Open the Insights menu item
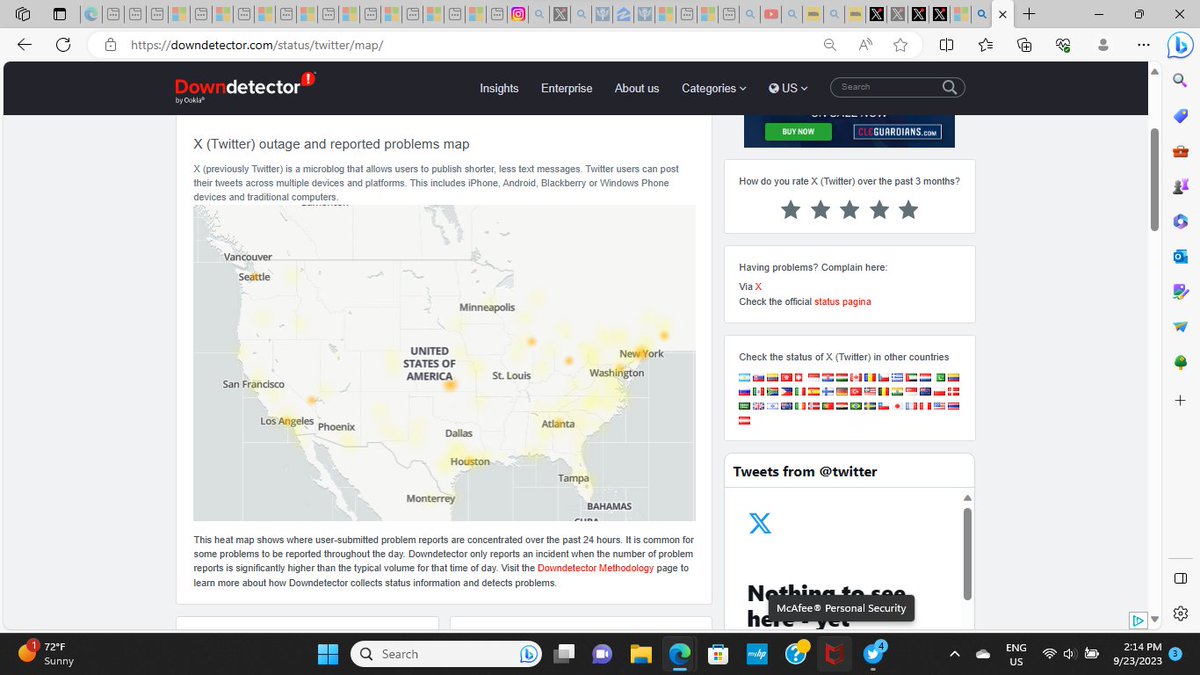This screenshot has height=675, width=1200. tap(499, 88)
